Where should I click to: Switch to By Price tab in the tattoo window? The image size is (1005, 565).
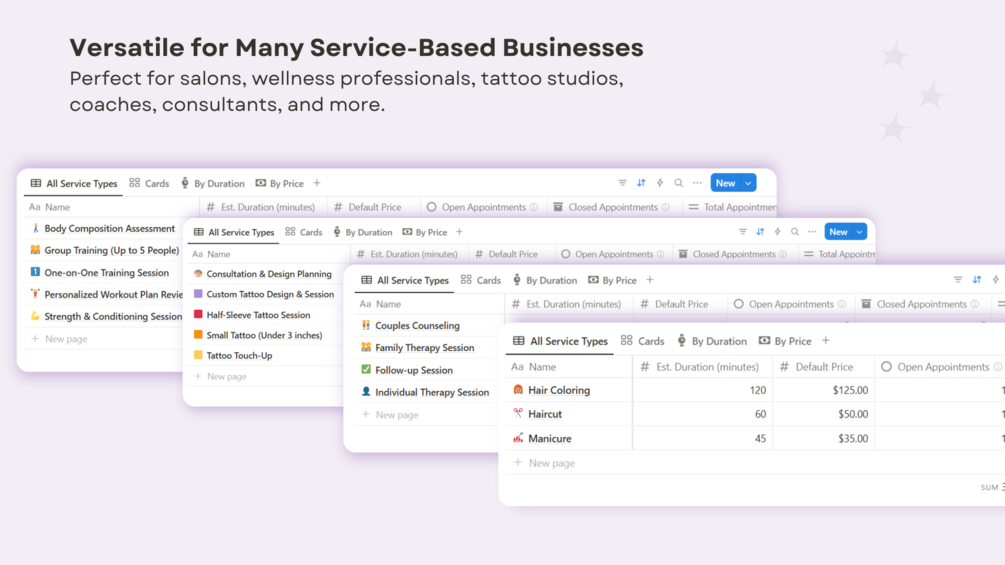click(x=424, y=232)
